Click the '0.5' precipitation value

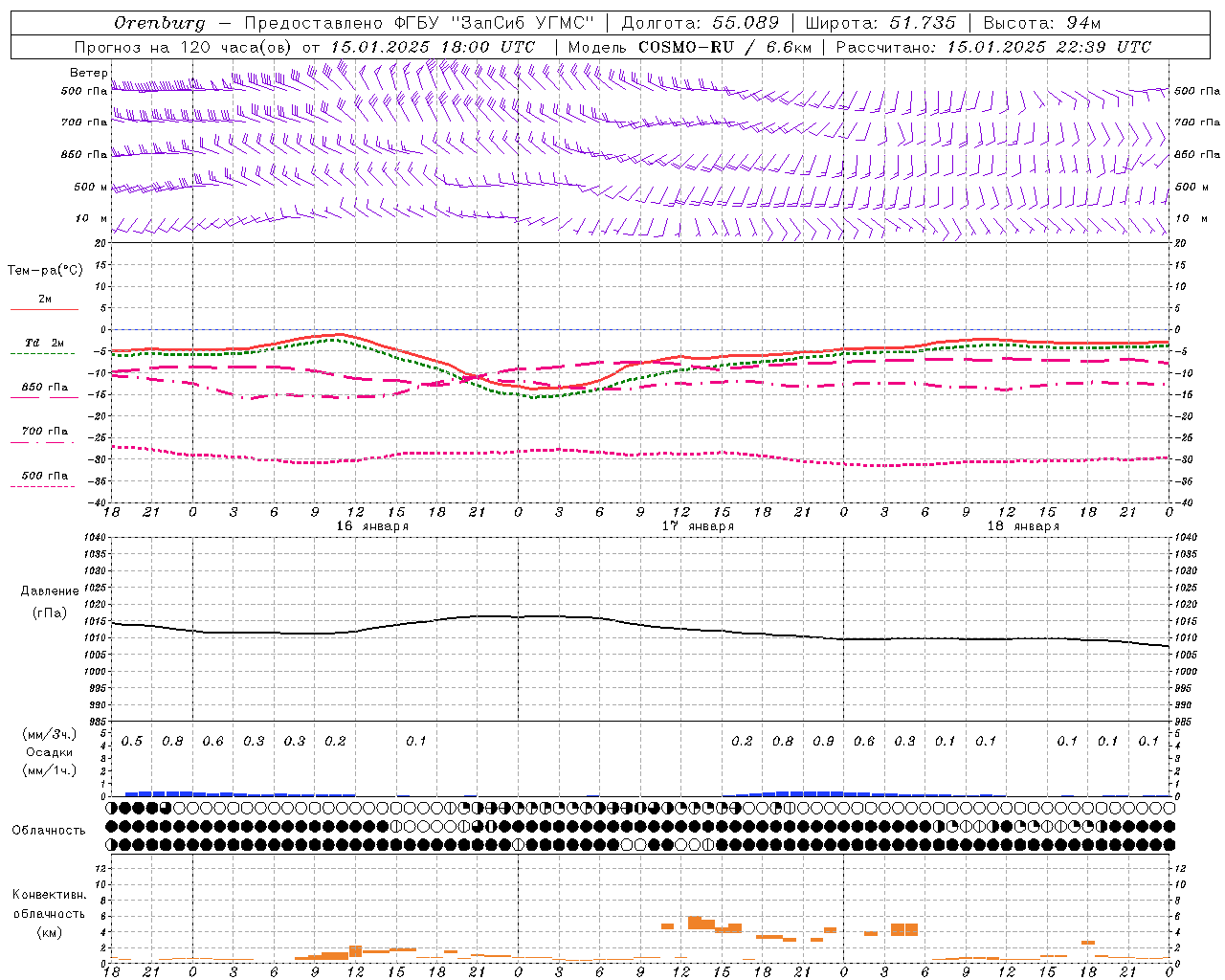[x=132, y=742]
